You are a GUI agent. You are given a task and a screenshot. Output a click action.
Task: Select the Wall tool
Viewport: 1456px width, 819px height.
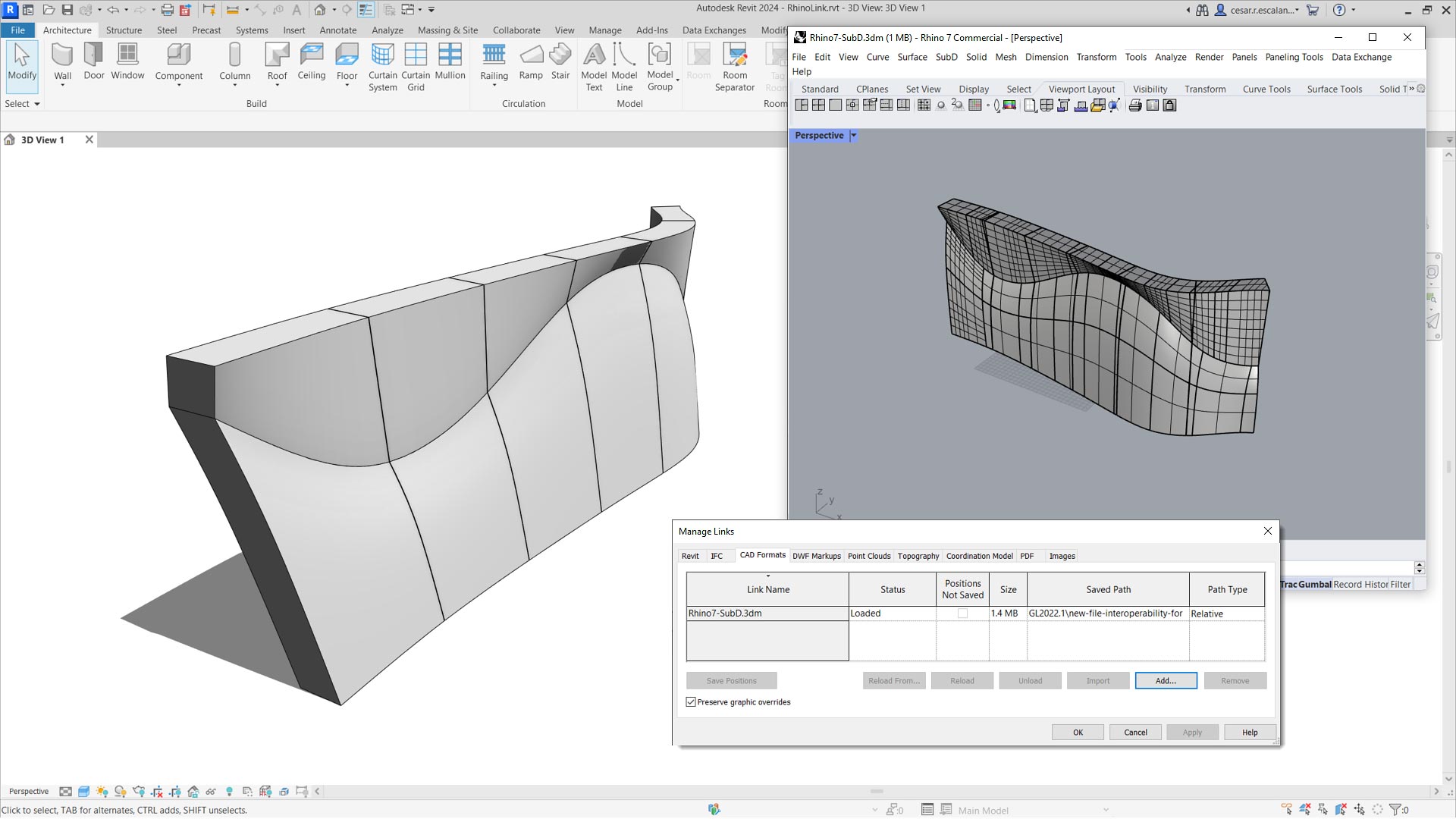[x=62, y=57]
